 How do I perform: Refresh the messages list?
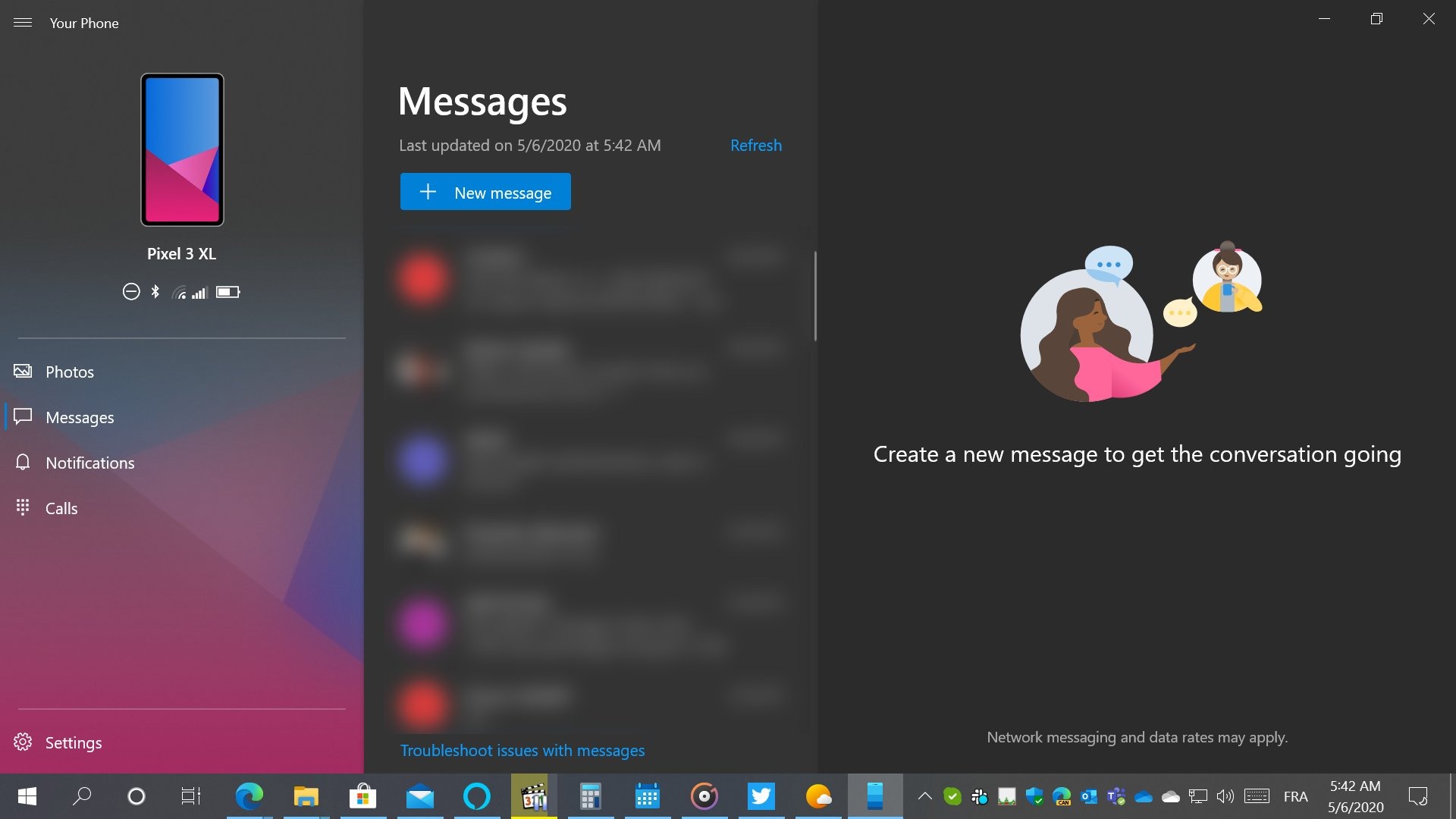pos(755,145)
